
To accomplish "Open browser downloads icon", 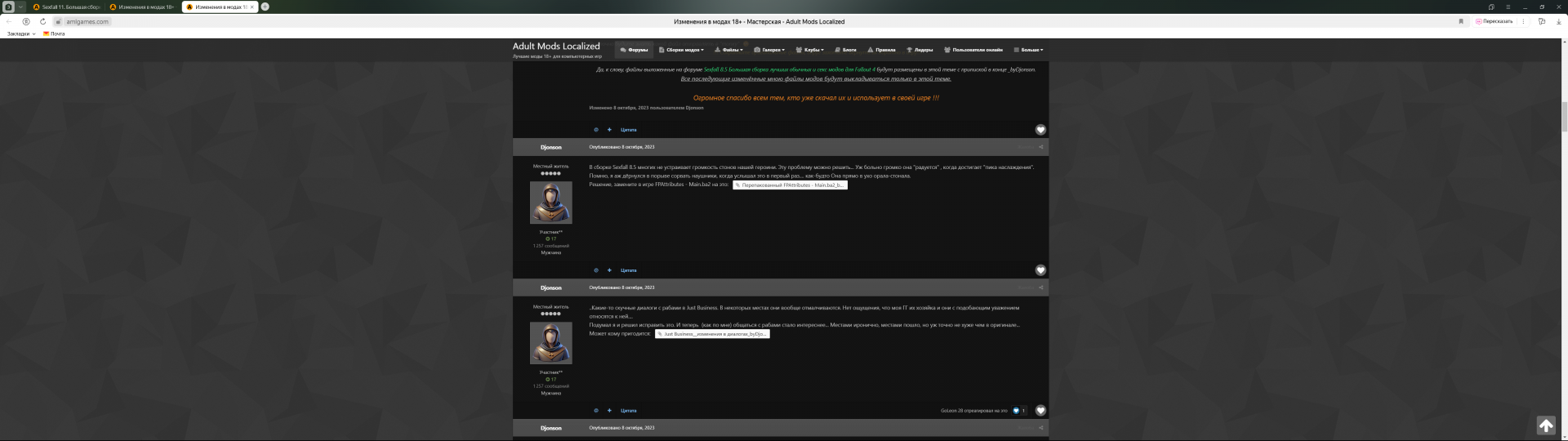I will (x=1558, y=22).
